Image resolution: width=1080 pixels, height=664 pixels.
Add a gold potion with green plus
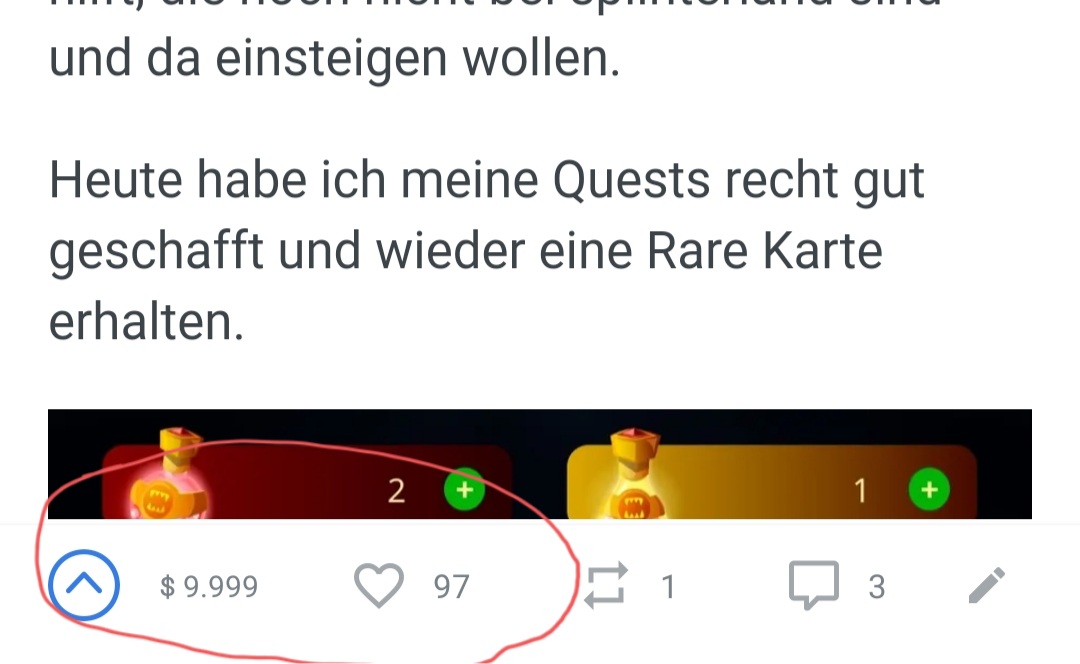pyautogui.click(x=929, y=490)
